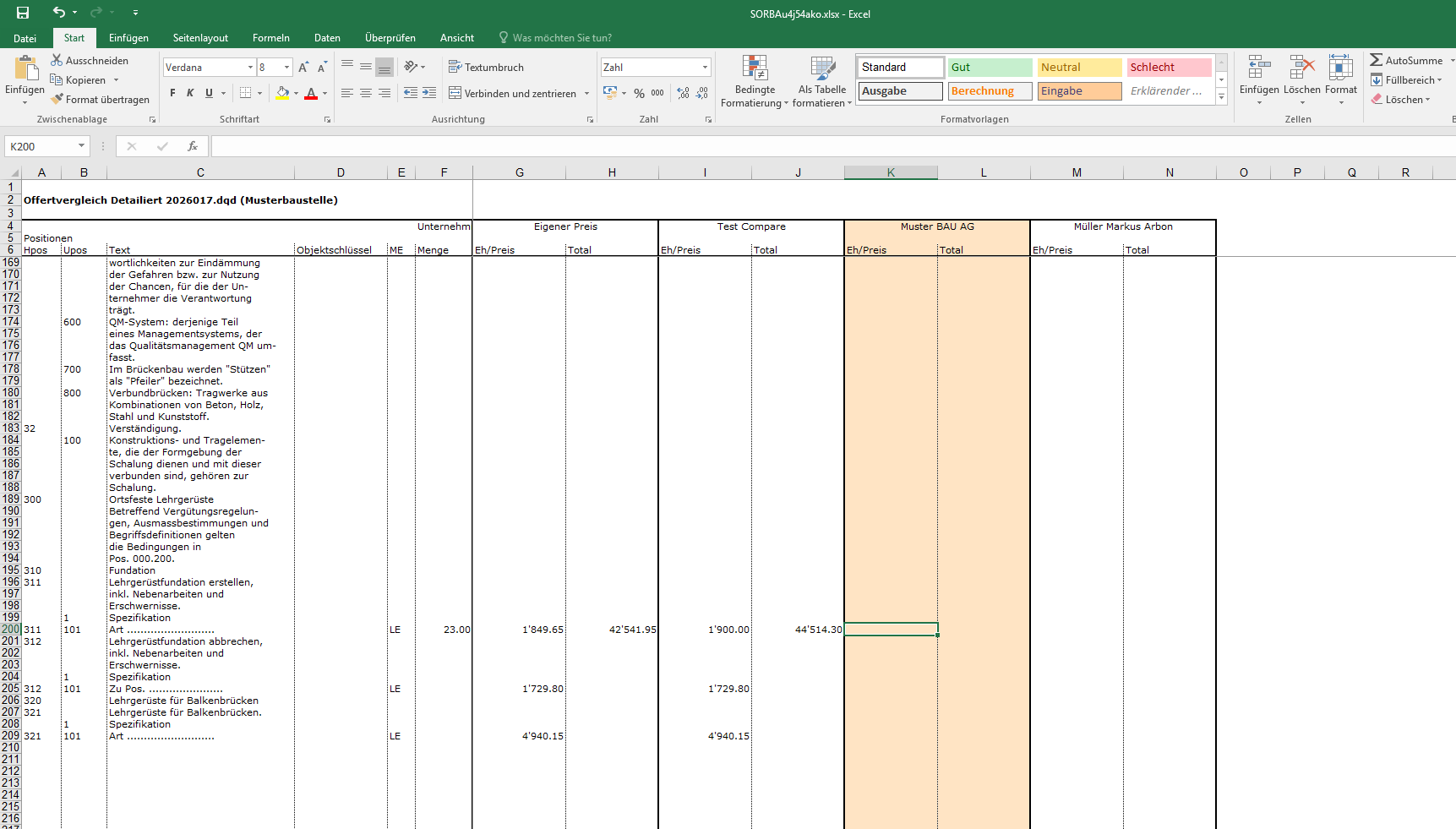Save the workbook from the quick access toolbar
This screenshot has height=829, width=1456.
(x=23, y=13)
